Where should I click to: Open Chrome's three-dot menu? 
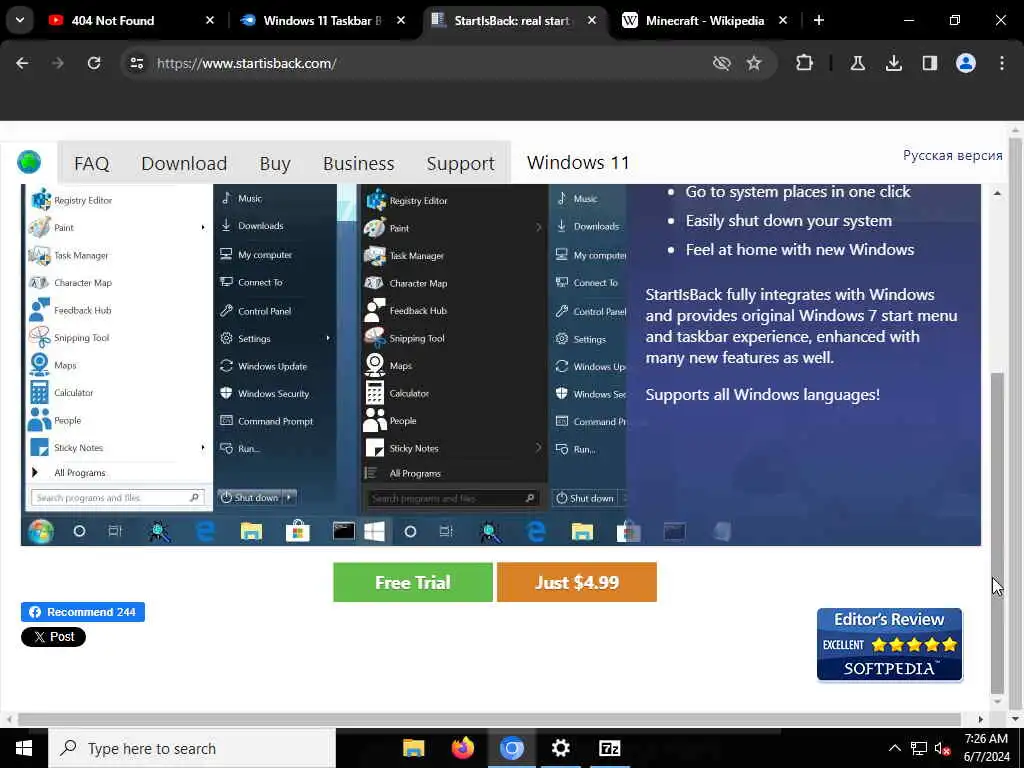tap(1002, 63)
